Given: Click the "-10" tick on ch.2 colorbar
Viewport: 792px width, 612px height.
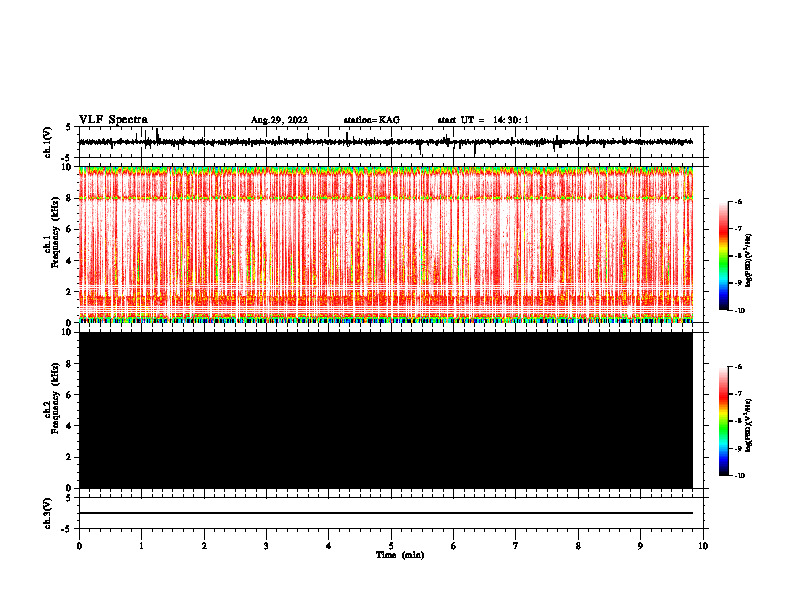Looking at the screenshot, I should tap(739, 475).
